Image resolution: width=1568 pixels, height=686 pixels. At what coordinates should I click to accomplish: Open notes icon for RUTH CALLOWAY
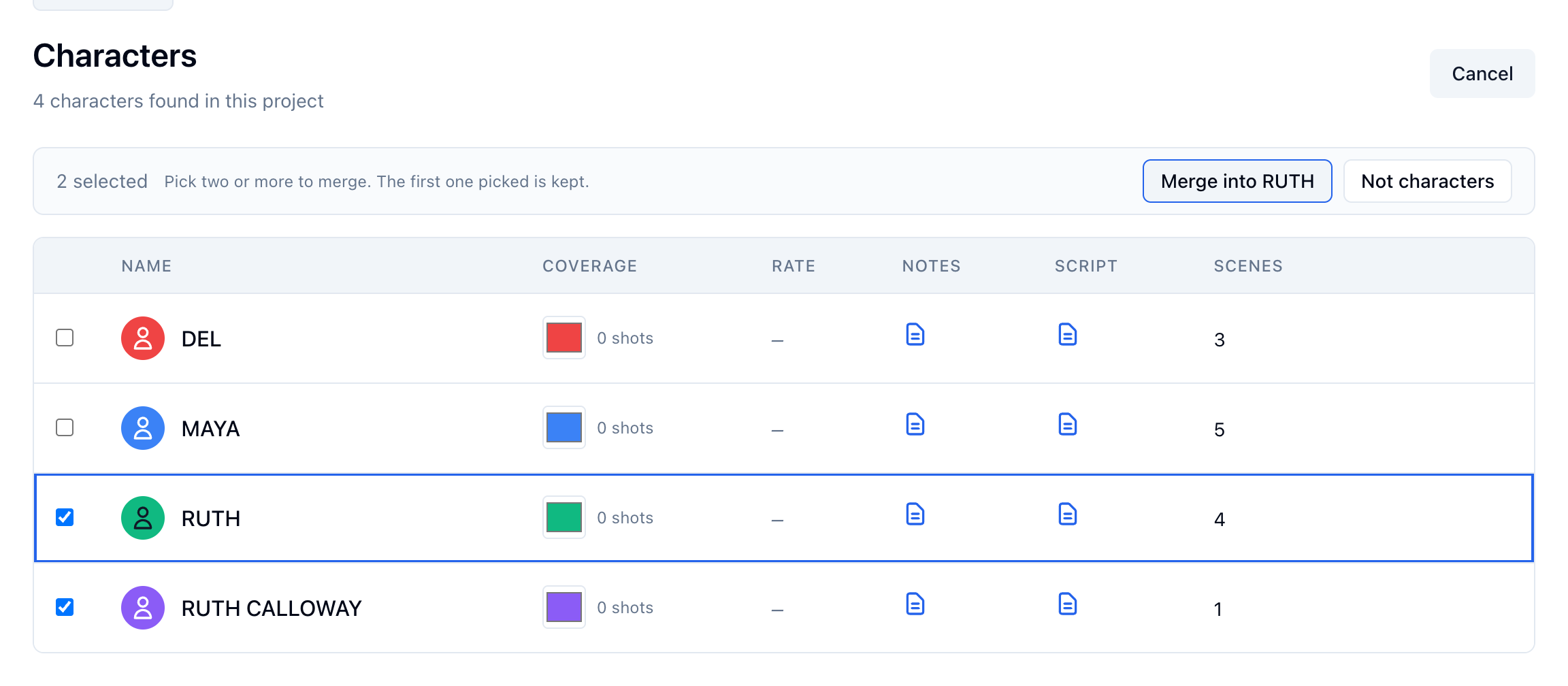[x=915, y=604]
